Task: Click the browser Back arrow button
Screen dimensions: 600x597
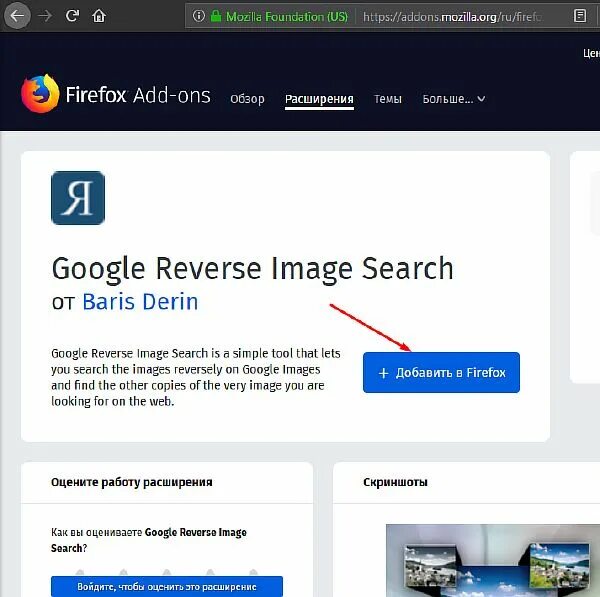Action: [x=17, y=16]
